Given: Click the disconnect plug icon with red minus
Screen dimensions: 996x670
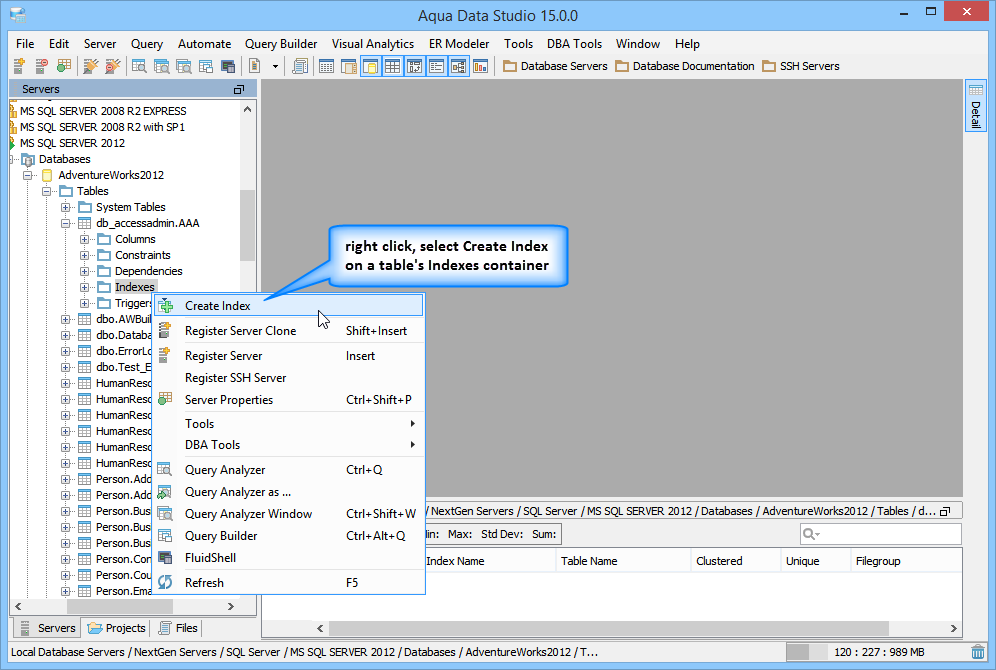Looking at the screenshot, I should (113, 65).
